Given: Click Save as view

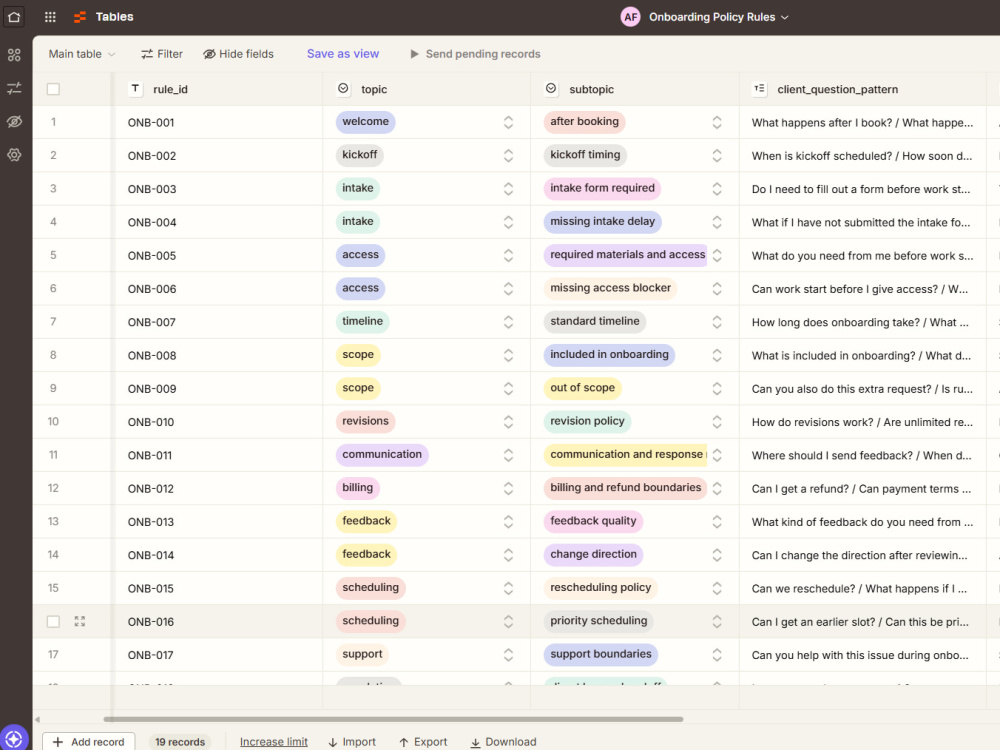Looking at the screenshot, I should pos(342,54).
